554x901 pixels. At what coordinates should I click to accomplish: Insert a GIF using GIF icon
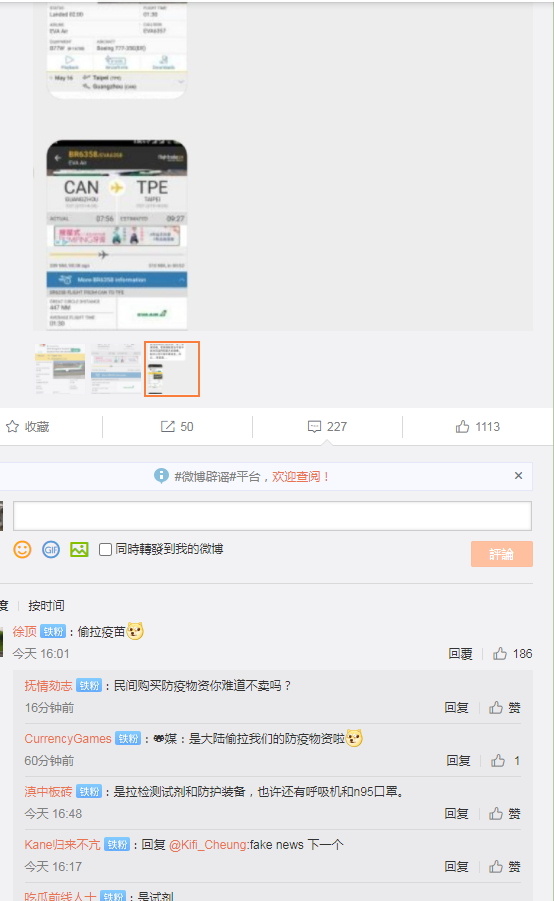51,549
